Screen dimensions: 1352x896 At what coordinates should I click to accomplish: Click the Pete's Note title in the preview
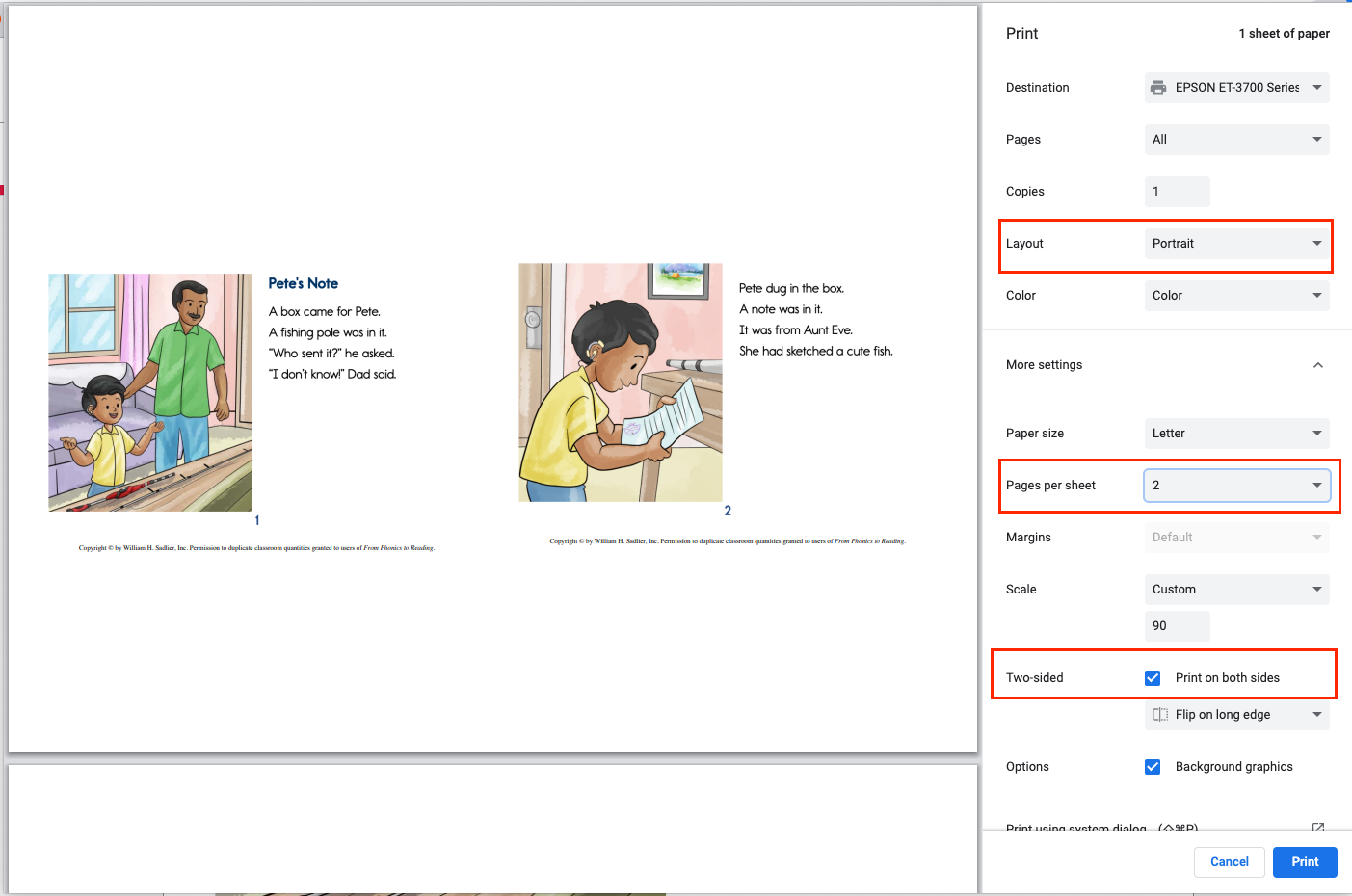tap(304, 283)
